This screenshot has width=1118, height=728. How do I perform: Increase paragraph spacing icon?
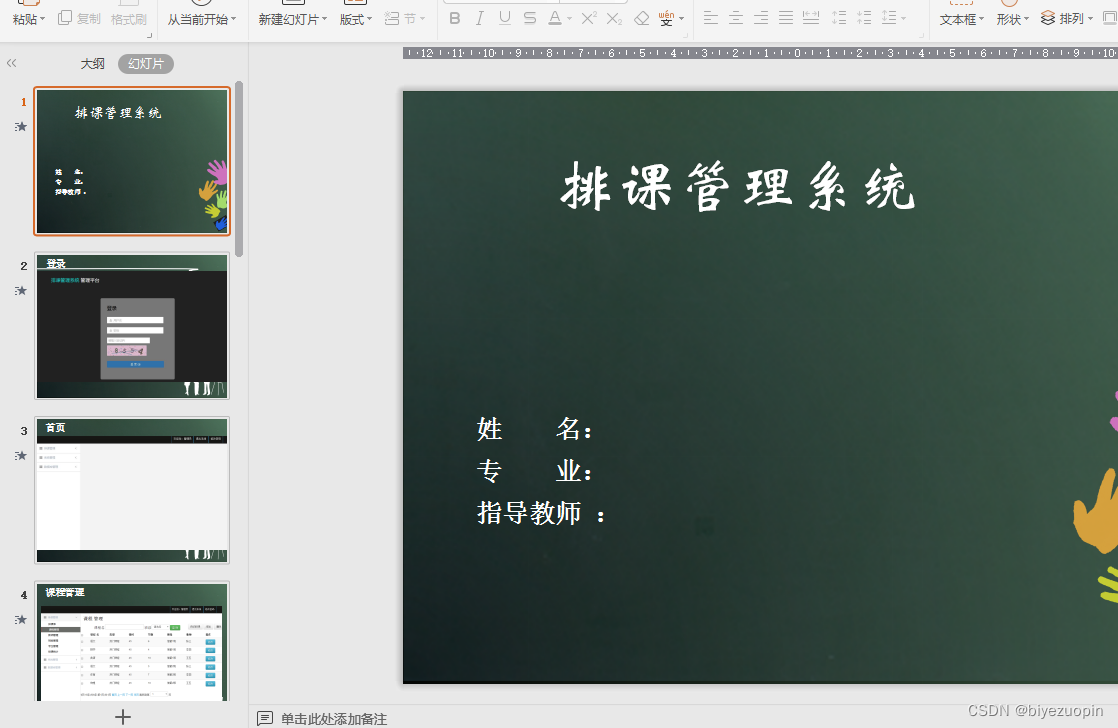pos(839,19)
